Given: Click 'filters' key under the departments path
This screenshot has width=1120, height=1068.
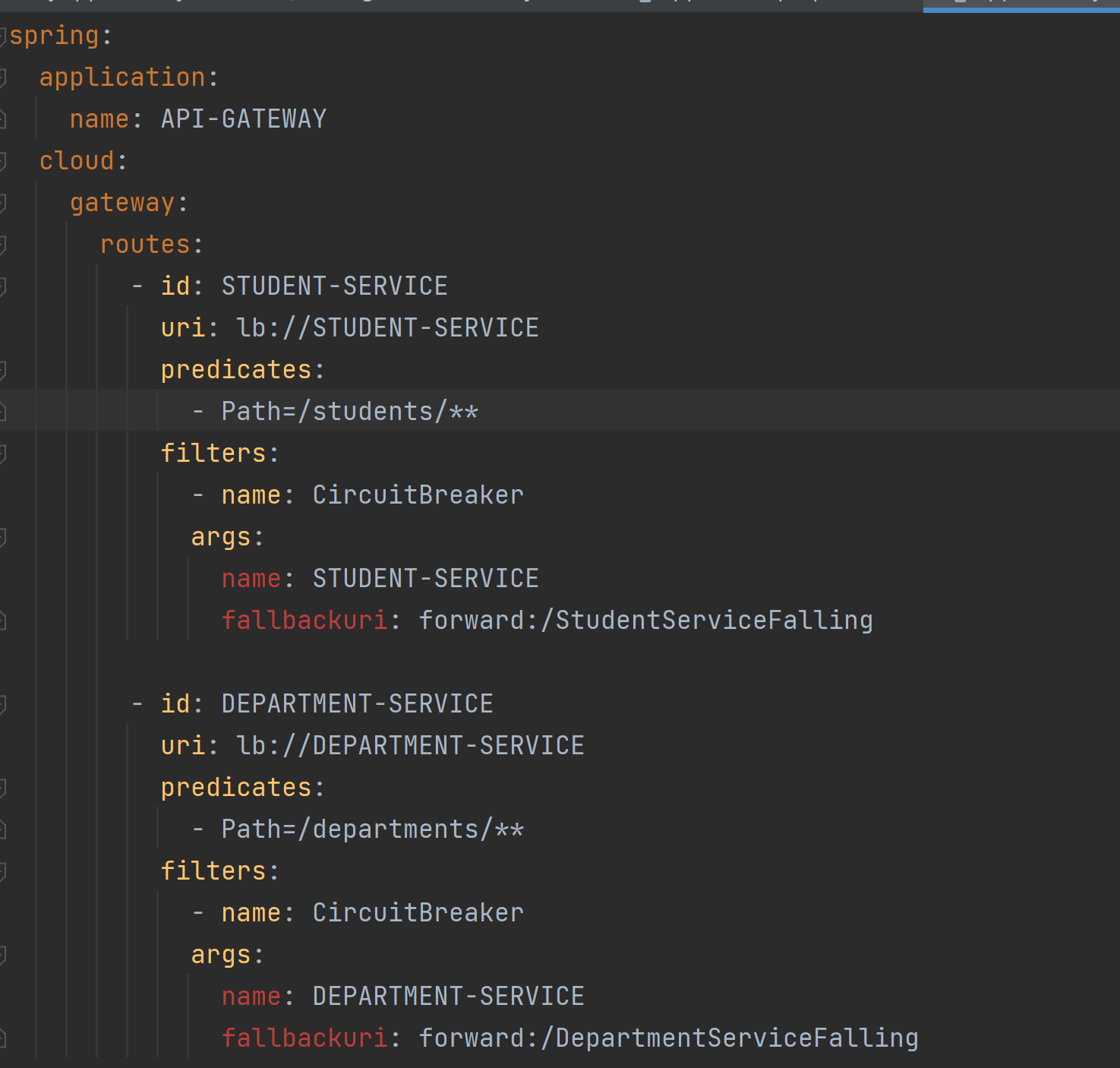Looking at the screenshot, I should pyautogui.click(x=213, y=871).
